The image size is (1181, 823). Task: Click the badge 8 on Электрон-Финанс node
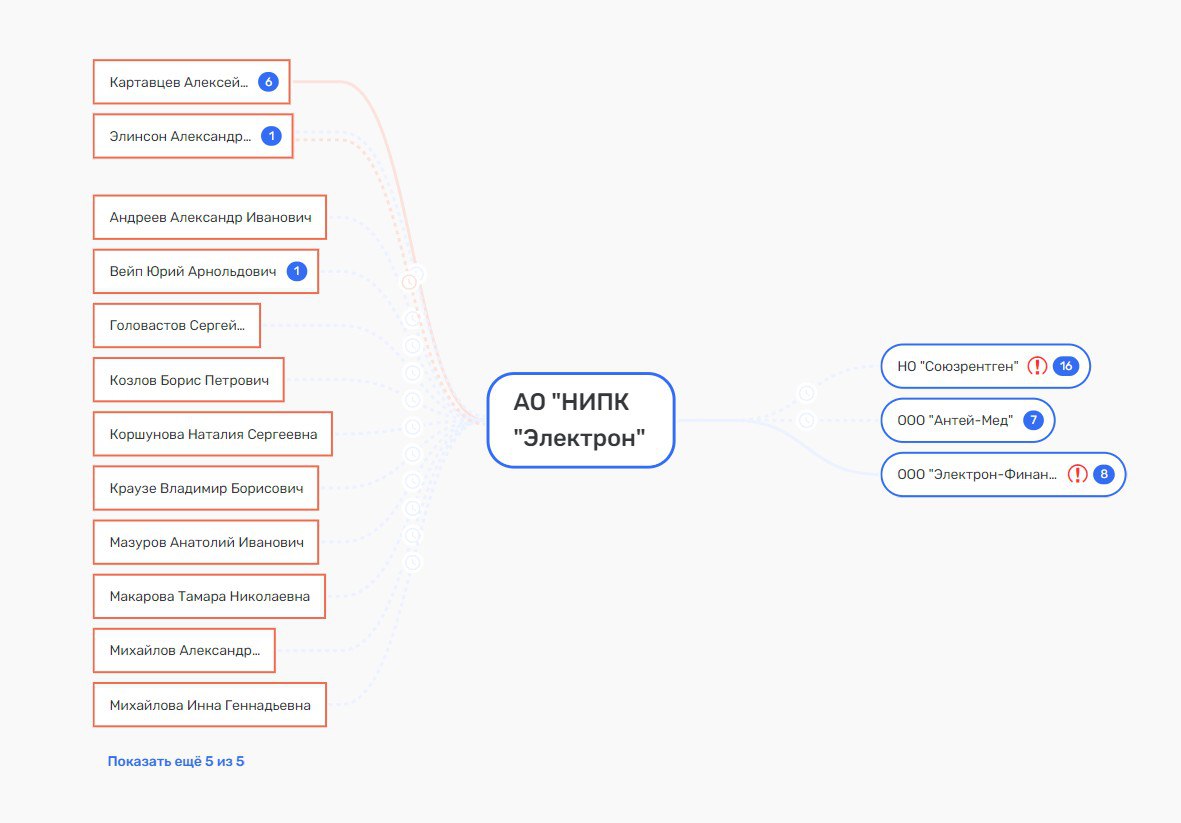(x=1104, y=474)
